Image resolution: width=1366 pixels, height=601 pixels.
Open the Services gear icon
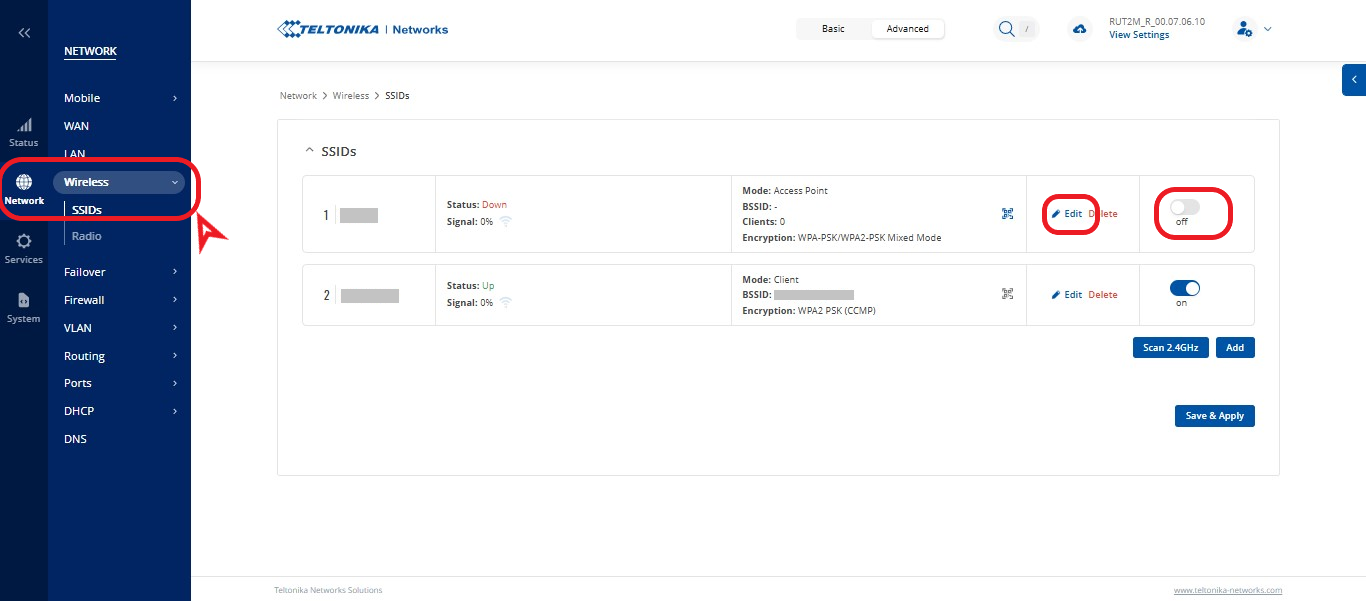point(24,242)
